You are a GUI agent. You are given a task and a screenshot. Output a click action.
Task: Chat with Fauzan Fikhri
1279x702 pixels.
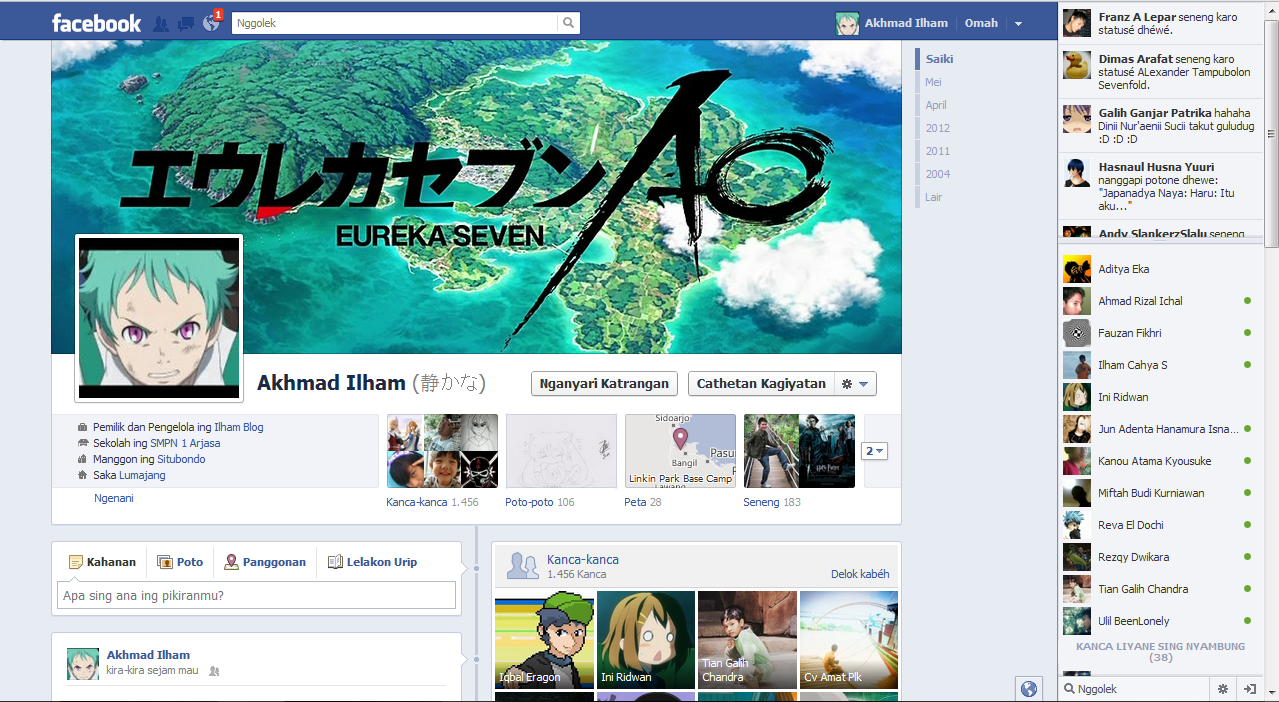coord(1160,333)
